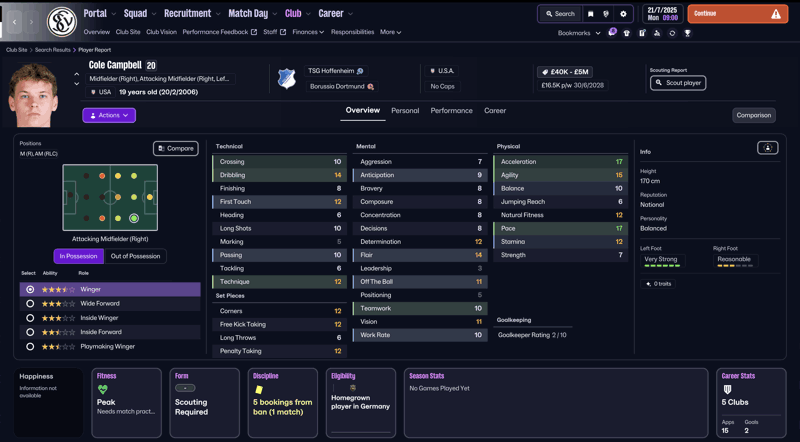This screenshot has width=800, height=442.
Task: Select the Inside Winger role radio button
Action: [x=30, y=318]
